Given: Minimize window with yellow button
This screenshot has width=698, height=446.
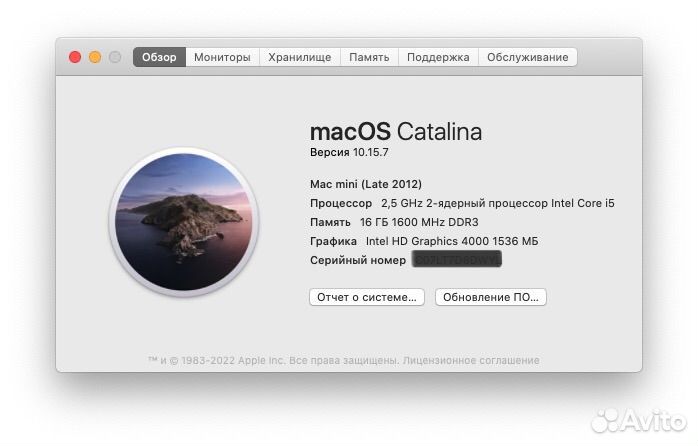Looking at the screenshot, I should [95, 57].
